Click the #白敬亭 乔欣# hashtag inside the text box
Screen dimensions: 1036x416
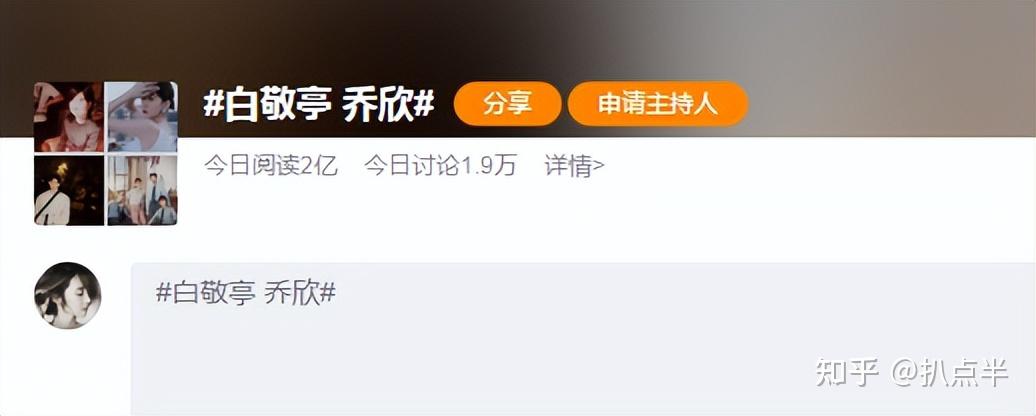tap(246, 292)
